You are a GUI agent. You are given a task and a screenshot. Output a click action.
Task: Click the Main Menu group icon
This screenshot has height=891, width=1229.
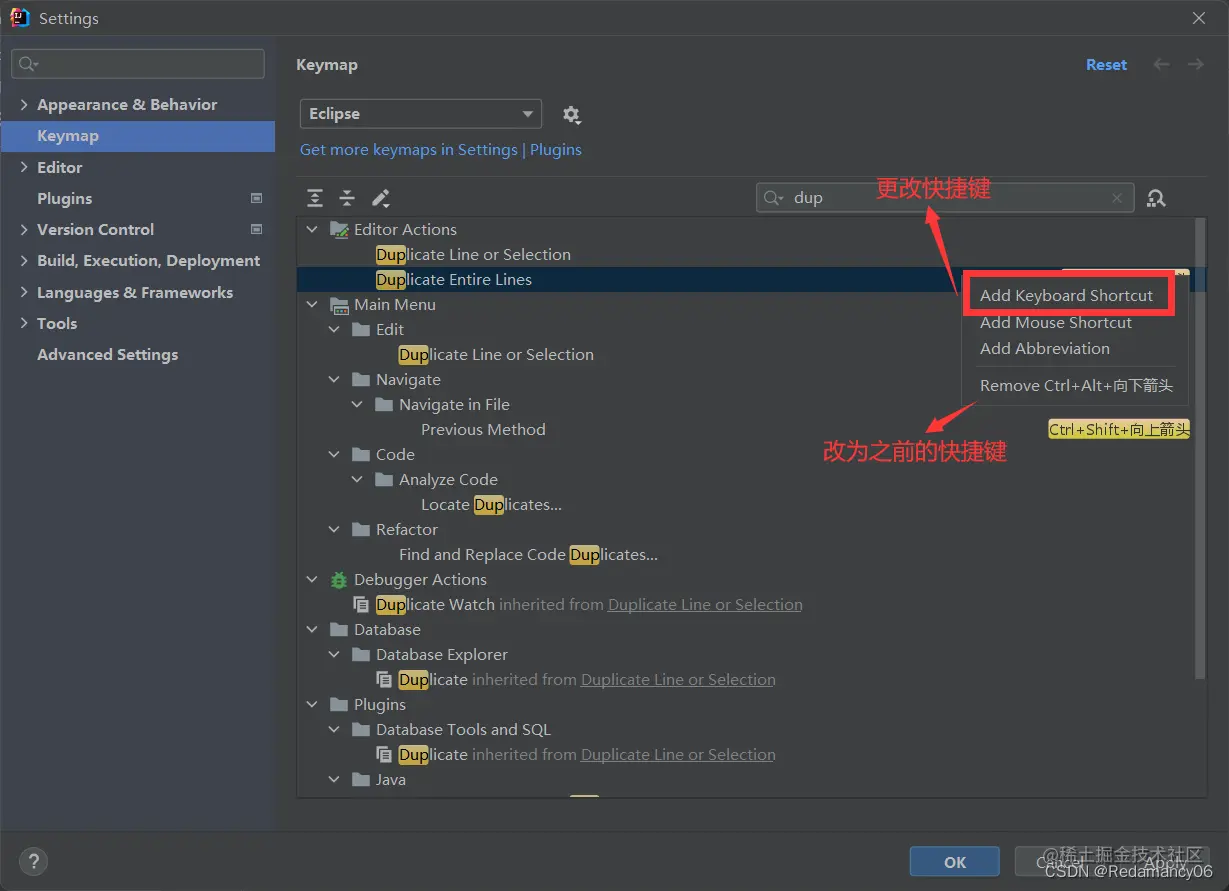[339, 304]
